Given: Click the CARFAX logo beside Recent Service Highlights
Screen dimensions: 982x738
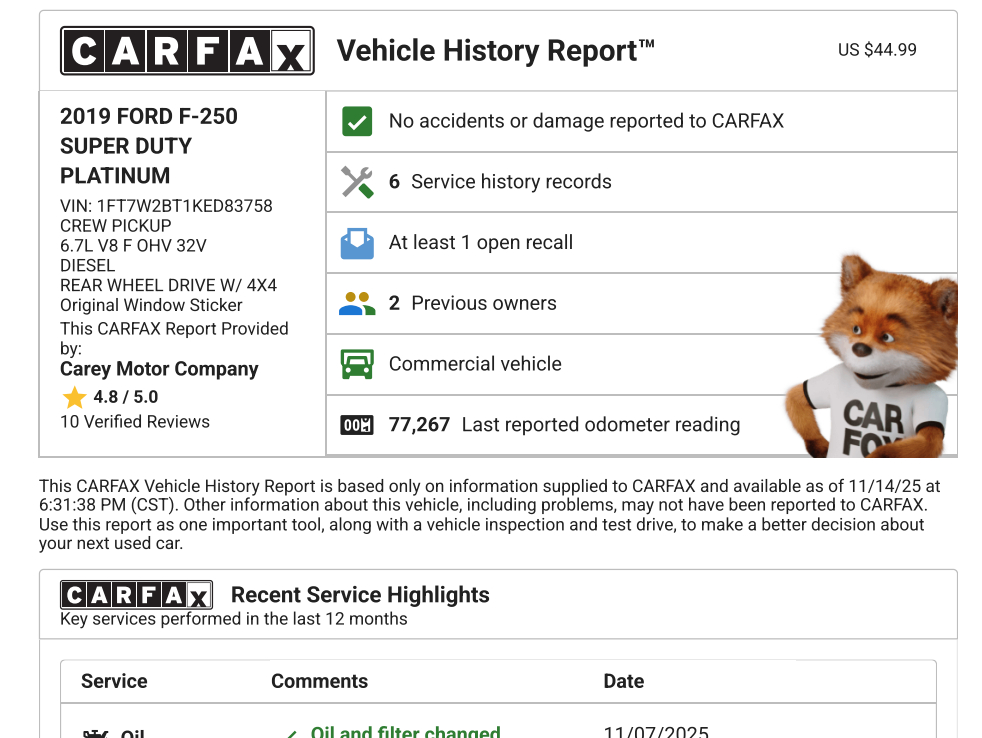Looking at the screenshot, I should click(x=136, y=595).
